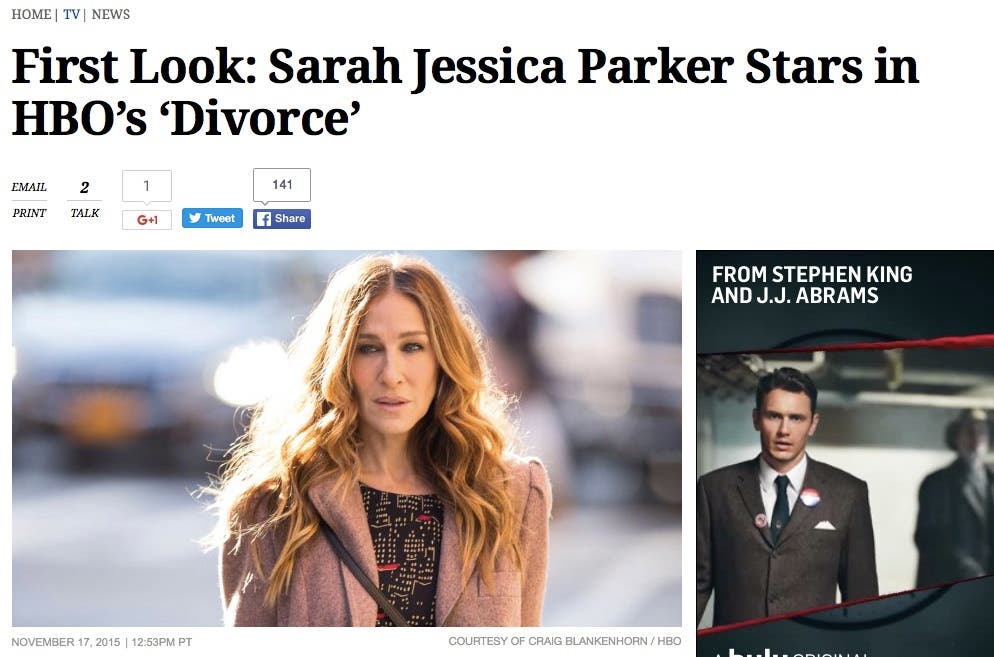Open the Google+ count bubble showing 1
This screenshot has height=657, width=994.
(146, 186)
